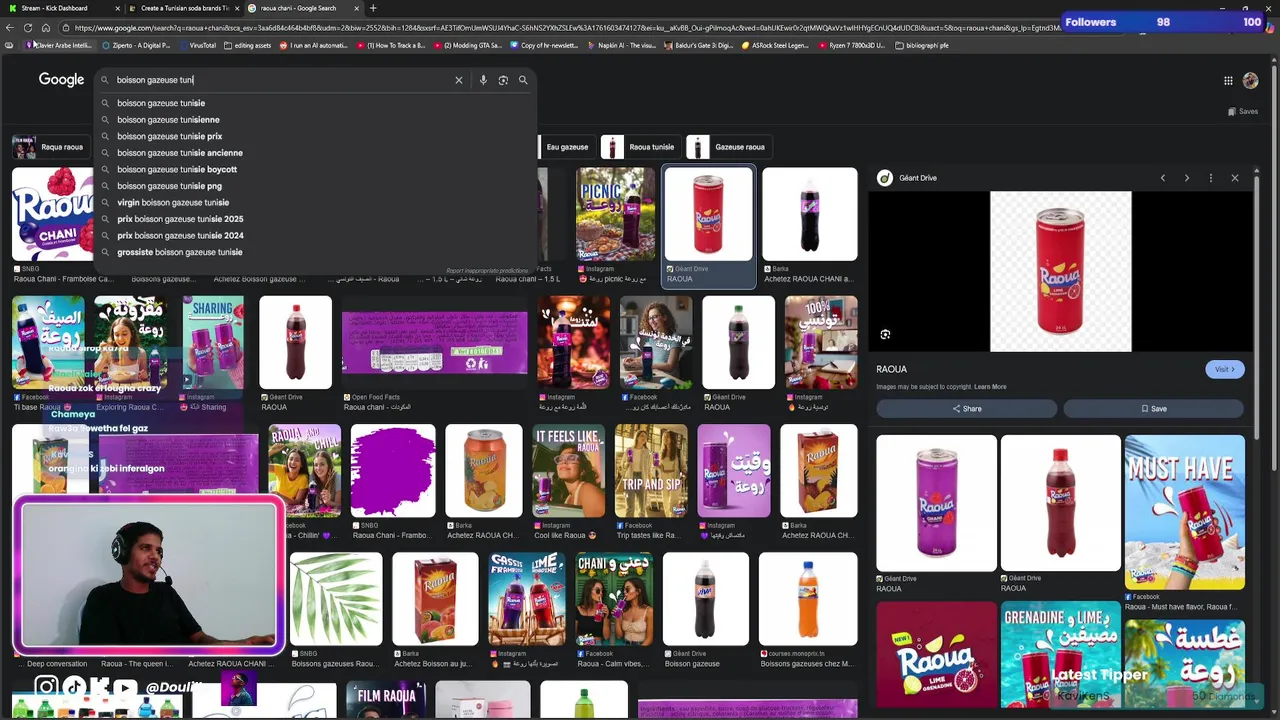Image resolution: width=1280 pixels, height=720 pixels.
Task: Click the Share button in preview
Action: point(966,408)
